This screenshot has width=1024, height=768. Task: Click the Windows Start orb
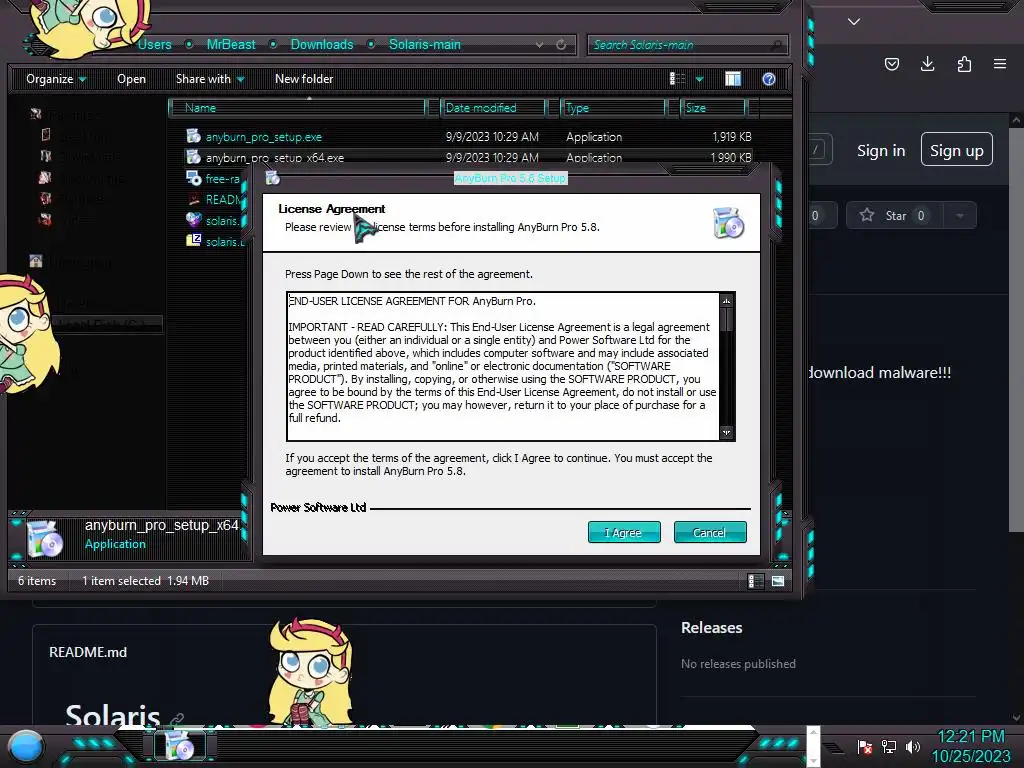tap(27, 746)
